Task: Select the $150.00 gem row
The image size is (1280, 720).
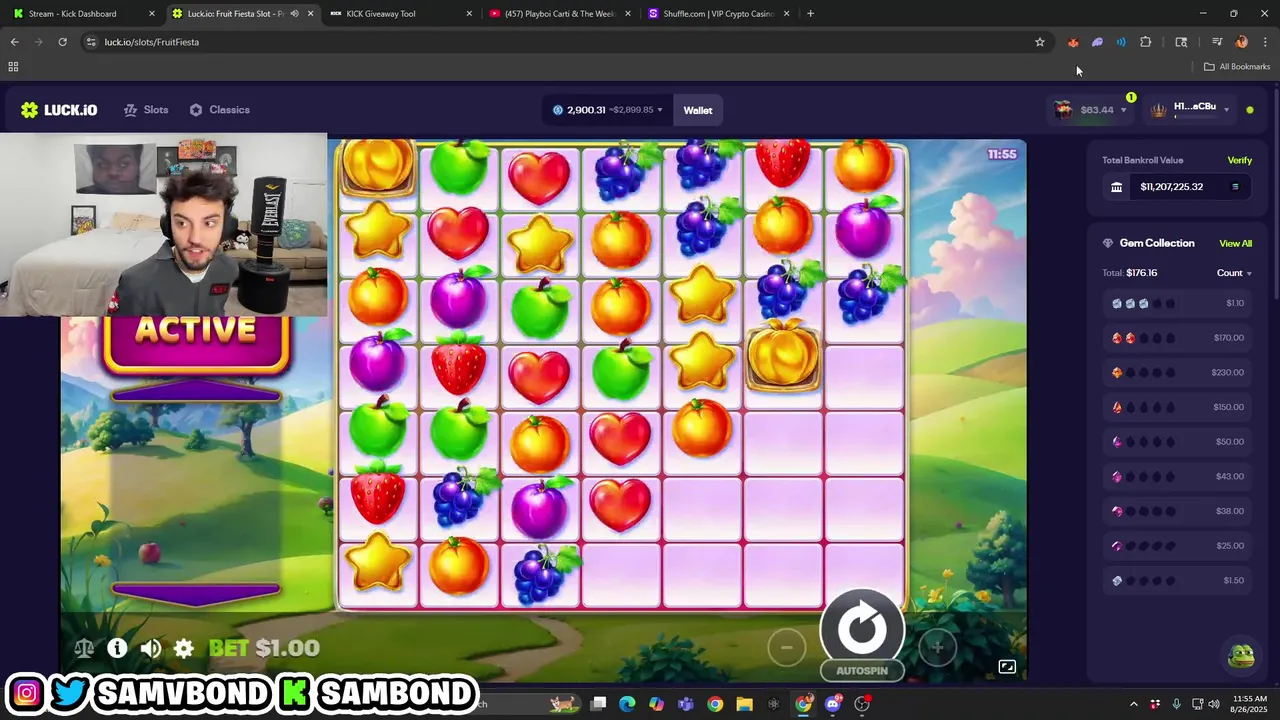Action: point(1177,407)
